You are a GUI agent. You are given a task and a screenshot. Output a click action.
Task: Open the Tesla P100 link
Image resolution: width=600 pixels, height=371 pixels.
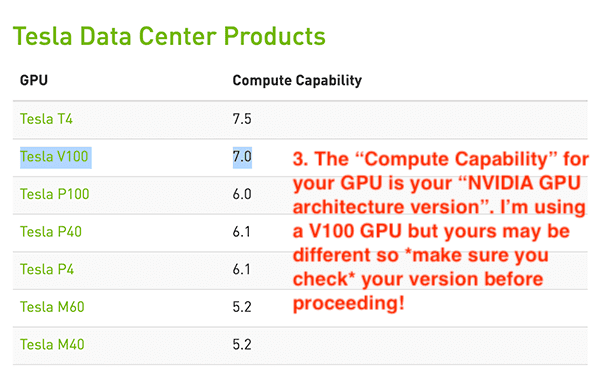pyautogui.click(x=55, y=194)
